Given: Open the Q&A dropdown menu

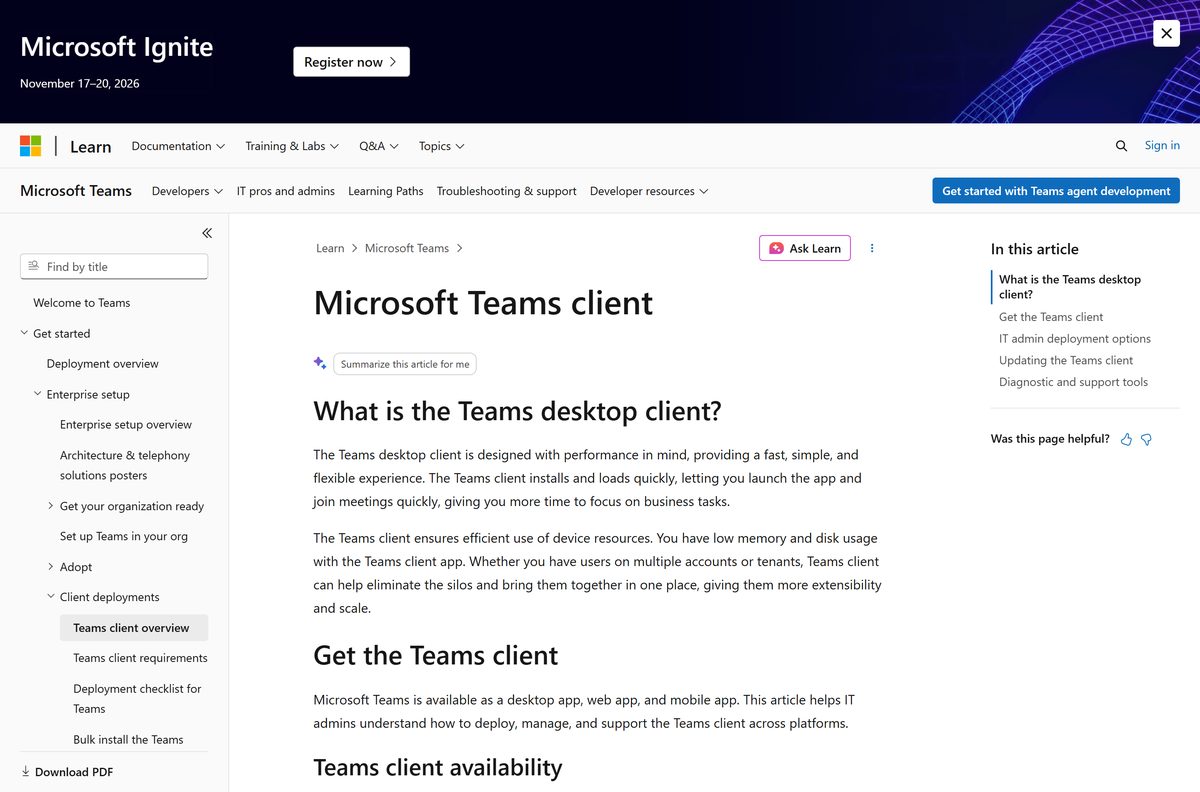Looking at the screenshot, I should pos(379,146).
